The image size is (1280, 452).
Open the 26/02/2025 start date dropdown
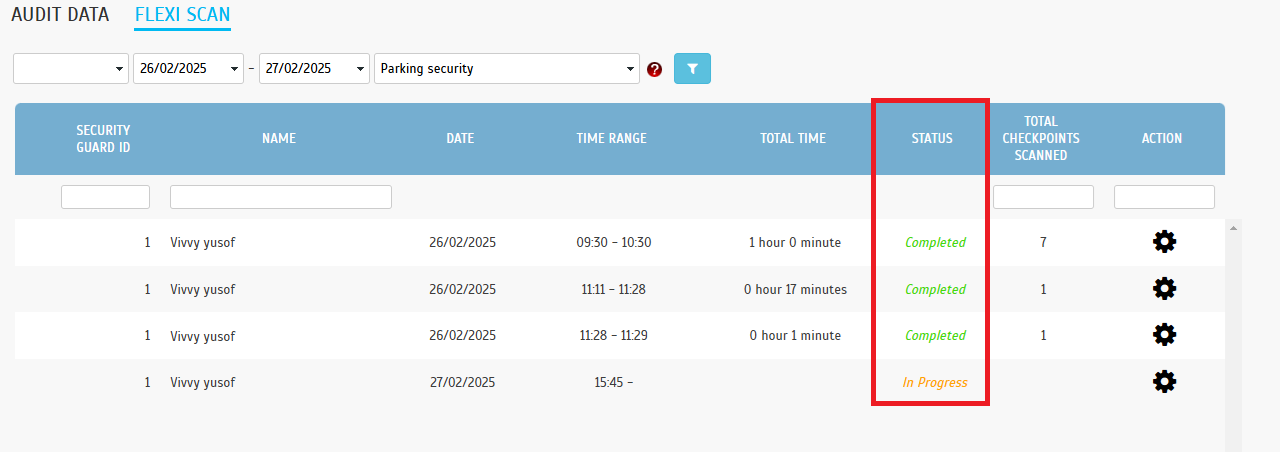point(188,69)
